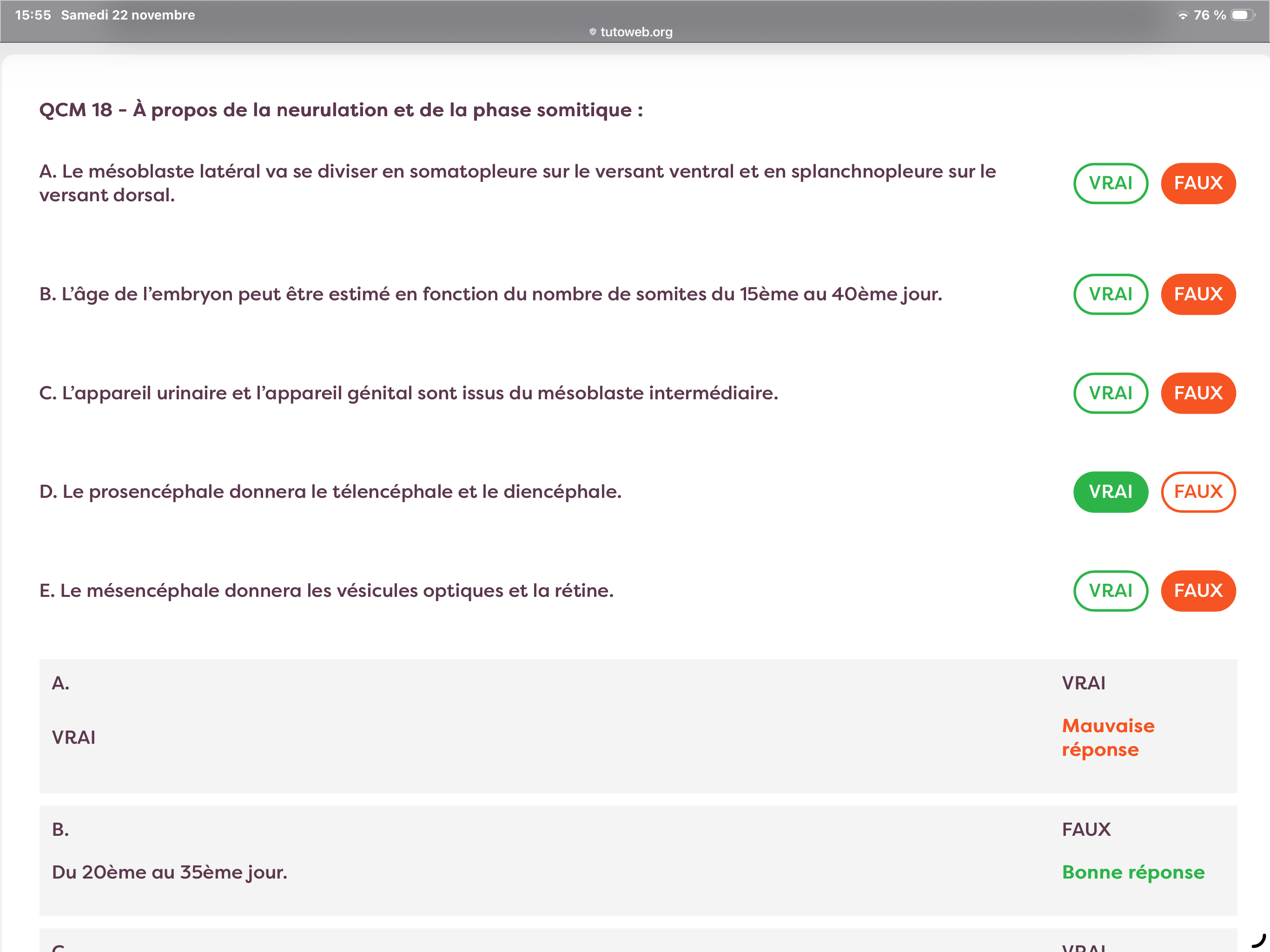1270x952 pixels.
Task: Choose FAUX for statement B on somites
Action: point(1197,294)
